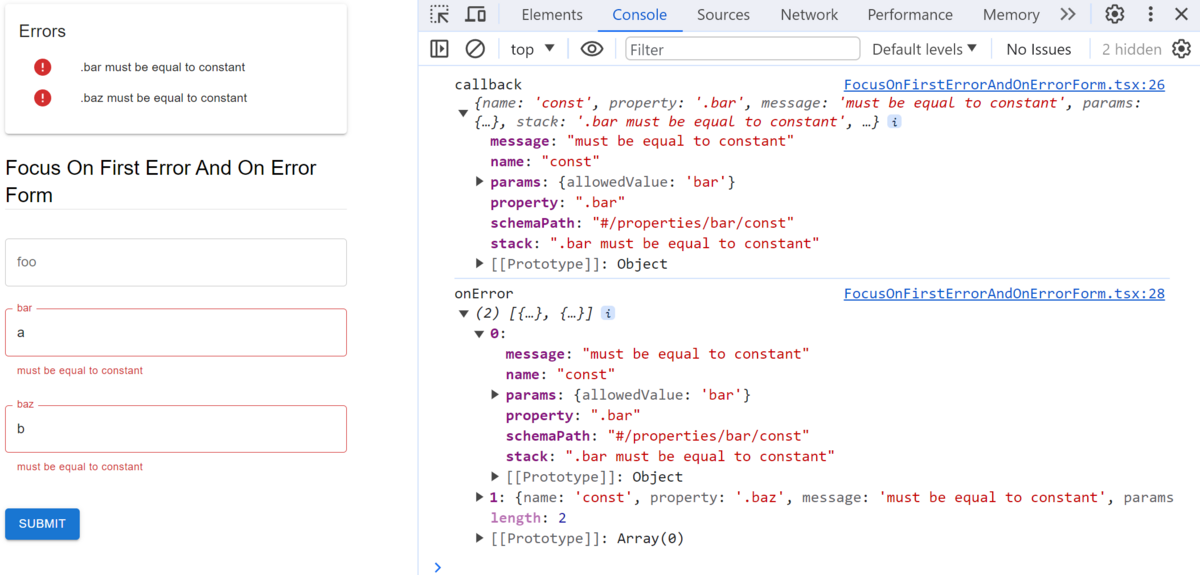The height and width of the screenshot is (575, 1200).
Task: Toggle the live expression eye icon
Action: point(592,49)
